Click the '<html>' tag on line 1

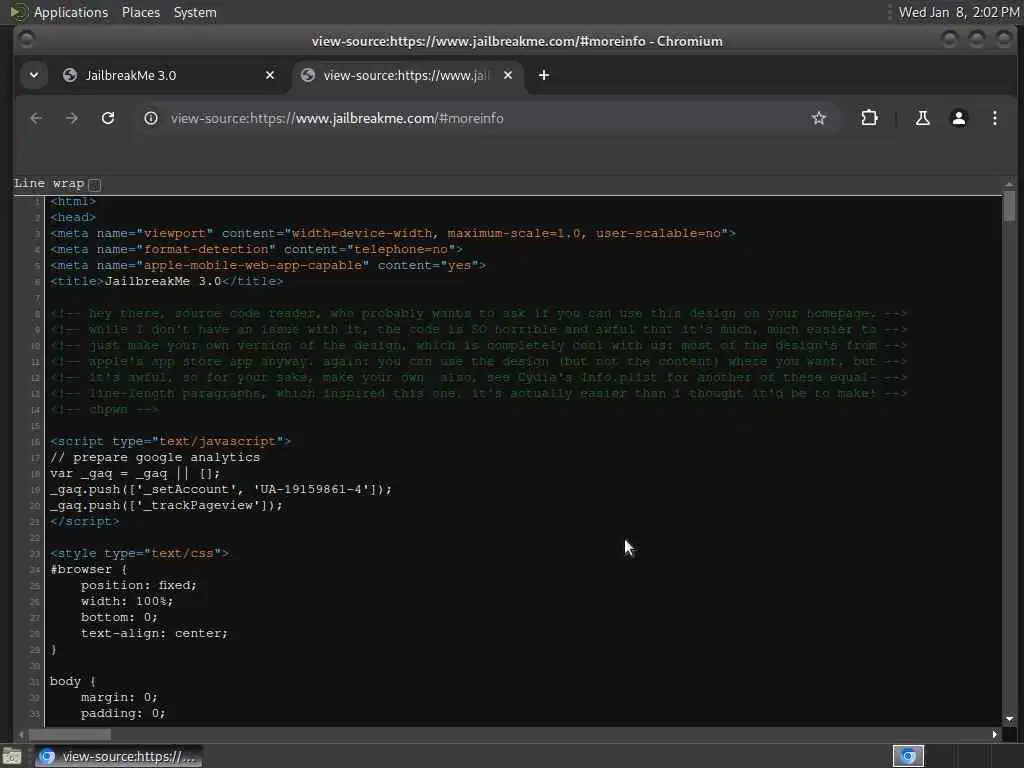tap(73, 201)
